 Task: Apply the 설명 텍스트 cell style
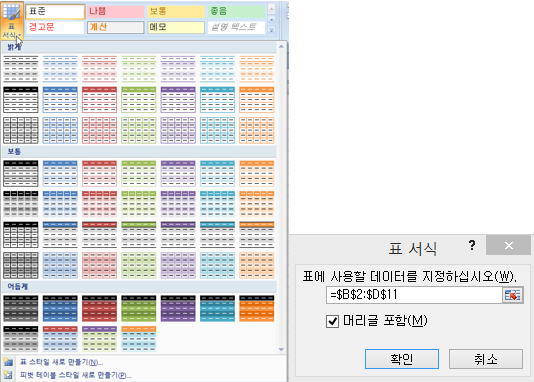236,27
